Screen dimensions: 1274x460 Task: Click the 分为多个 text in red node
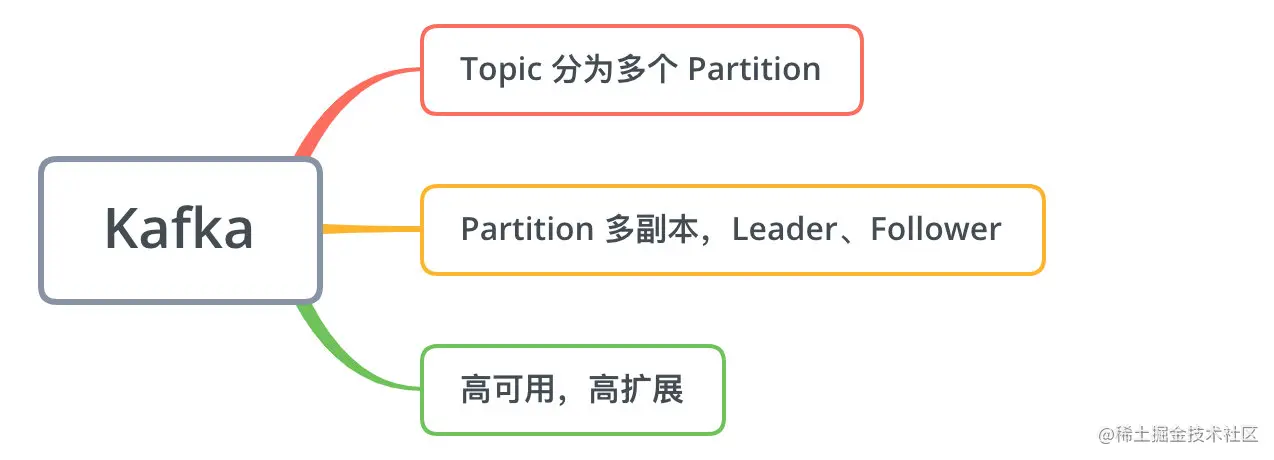click(615, 69)
